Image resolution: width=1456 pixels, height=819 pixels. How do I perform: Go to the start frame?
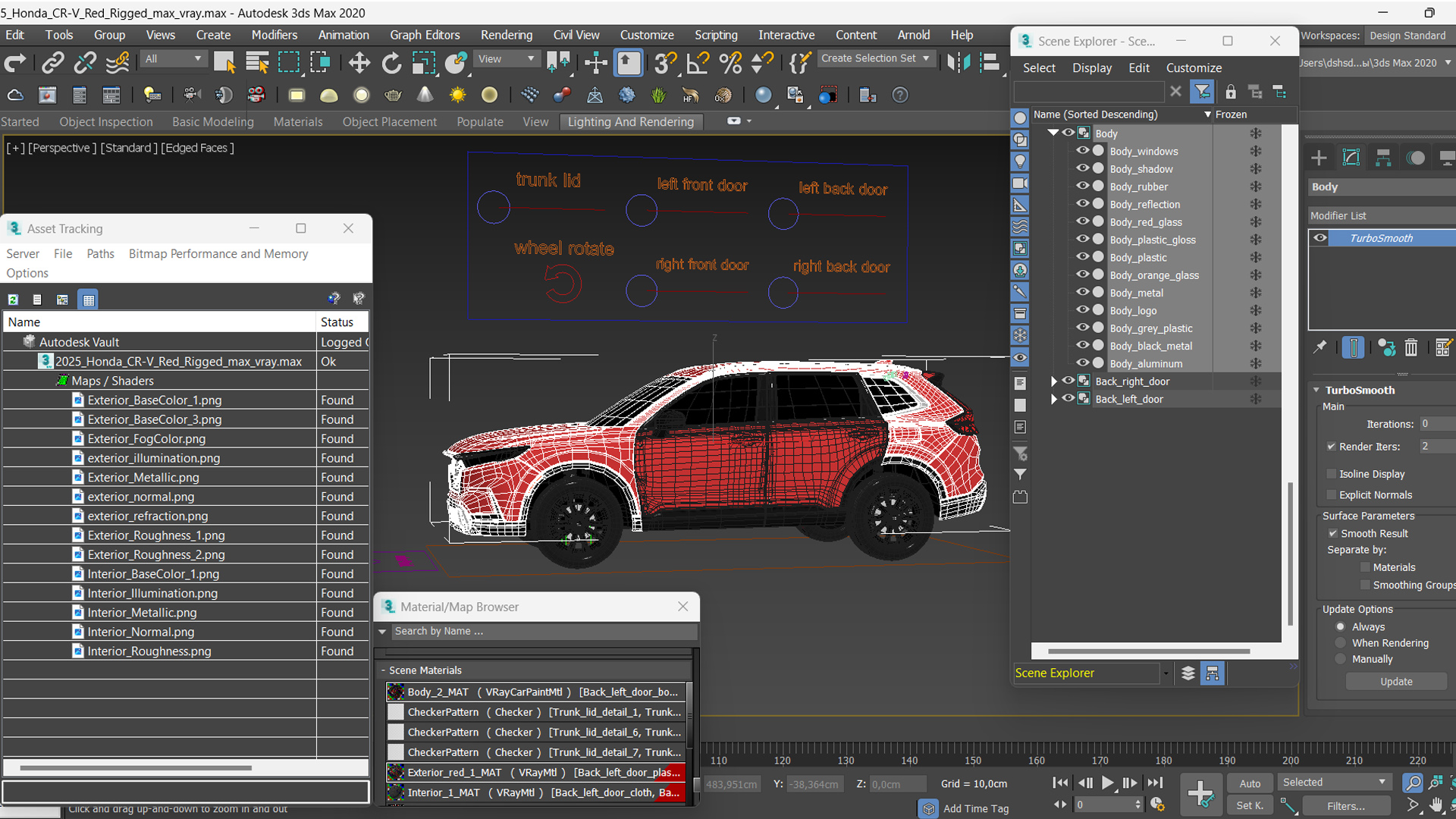[1061, 783]
